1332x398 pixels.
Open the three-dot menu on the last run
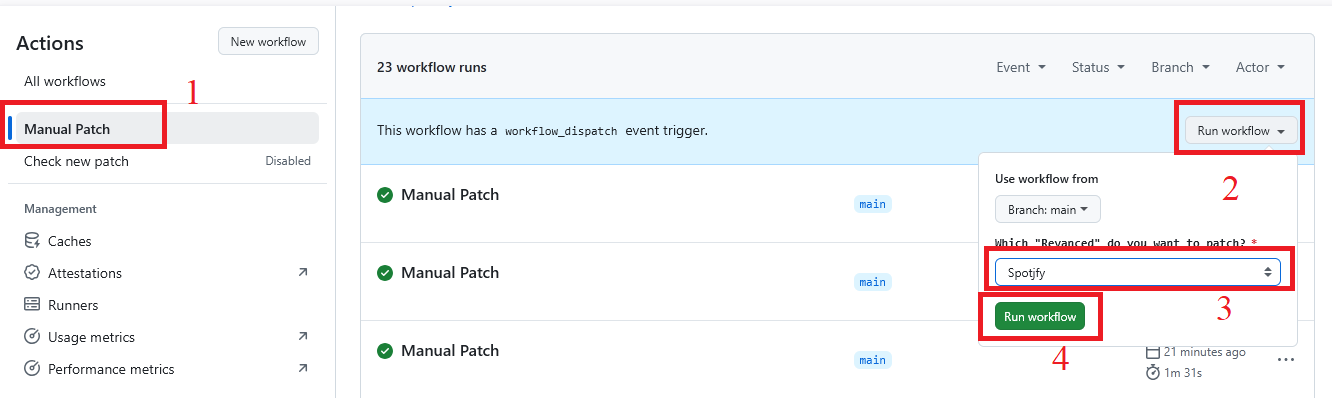pyautogui.click(x=1286, y=359)
